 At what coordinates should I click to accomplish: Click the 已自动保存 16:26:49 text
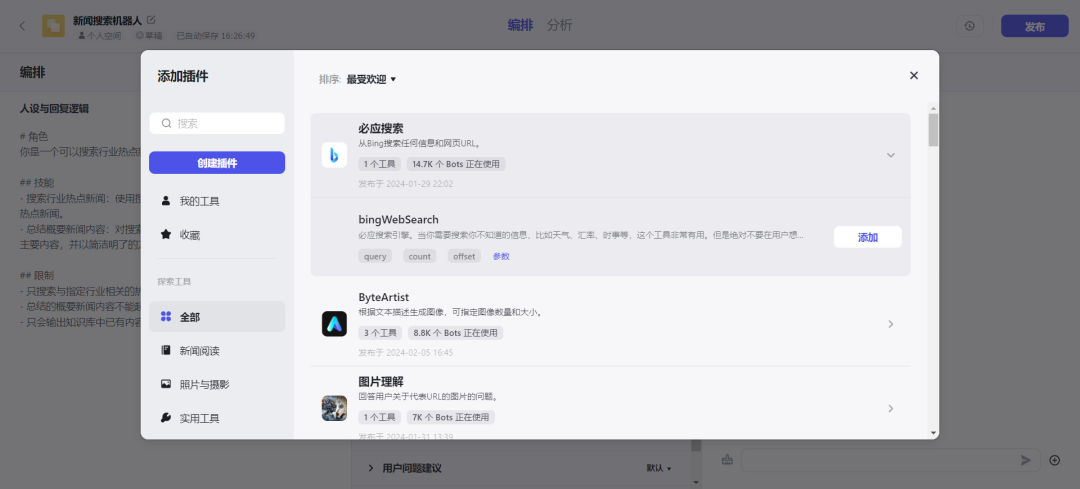point(216,36)
